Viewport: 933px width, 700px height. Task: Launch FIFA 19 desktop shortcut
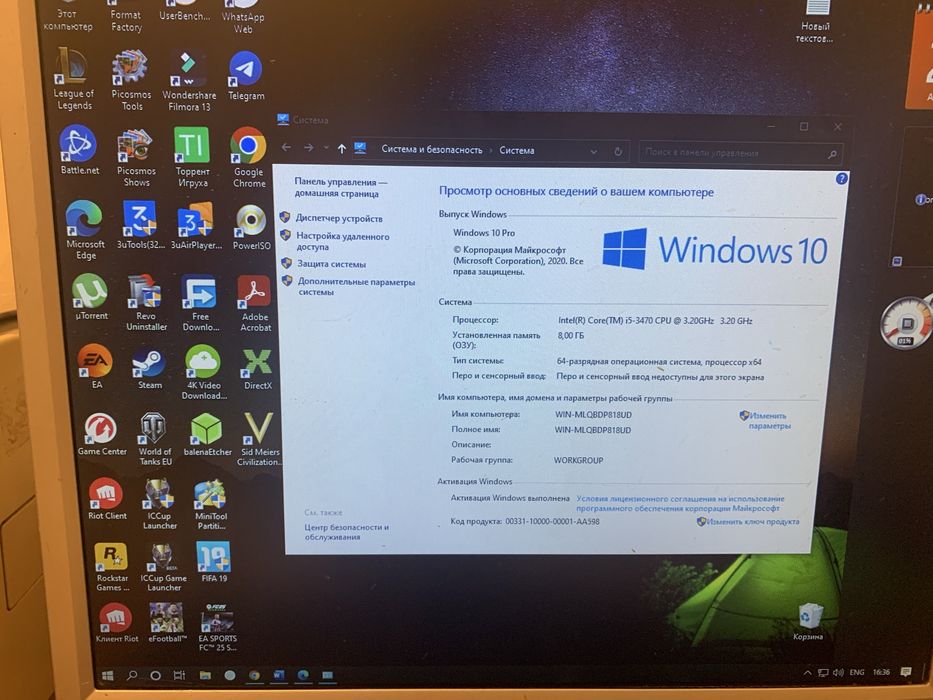214,562
